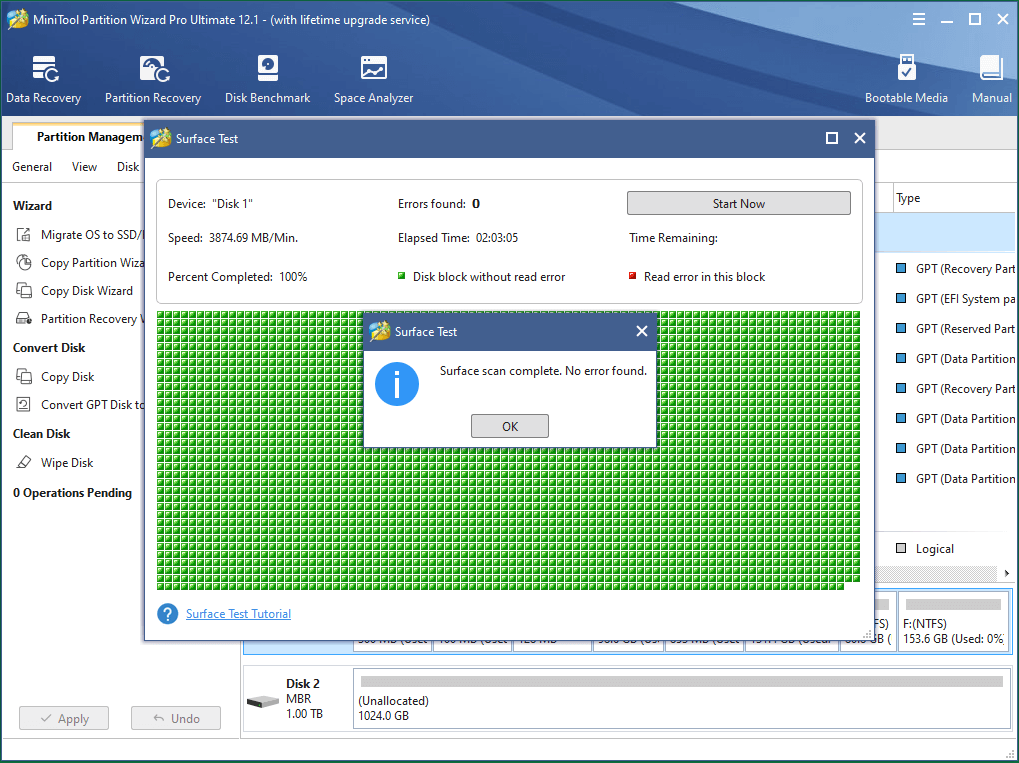Select the Partition Management tab
1019x763 pixels.
tap(79, 136)
